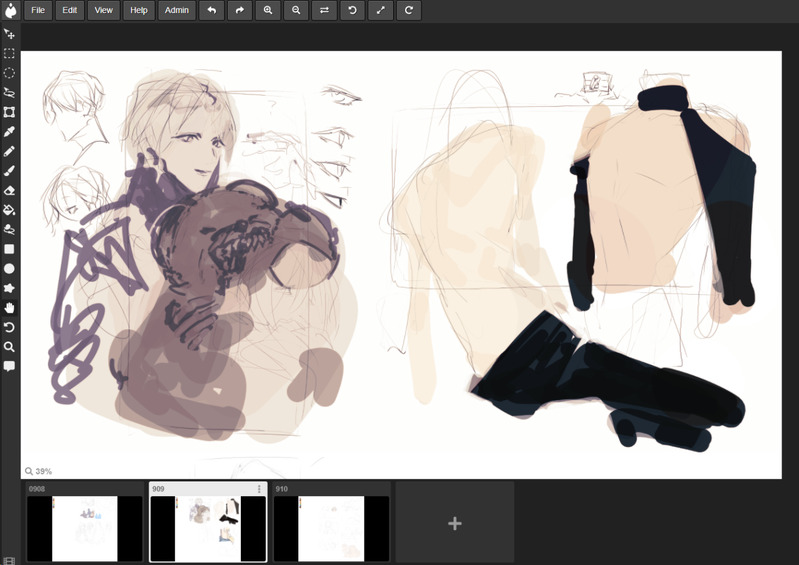This screenshot has width=799, height=565.
Task: Open the Help menu
Action: (139, 10)
